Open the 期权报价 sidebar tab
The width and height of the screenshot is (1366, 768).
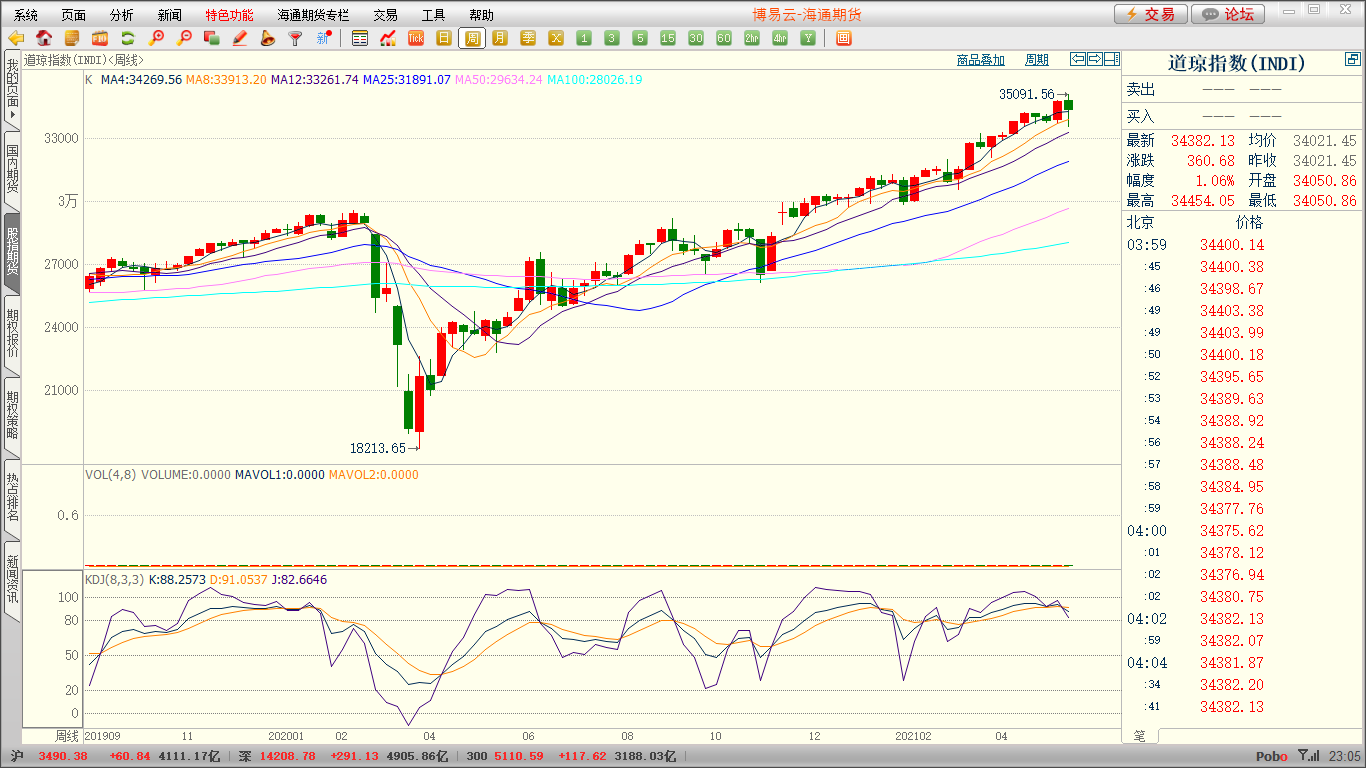pos(12,333)
